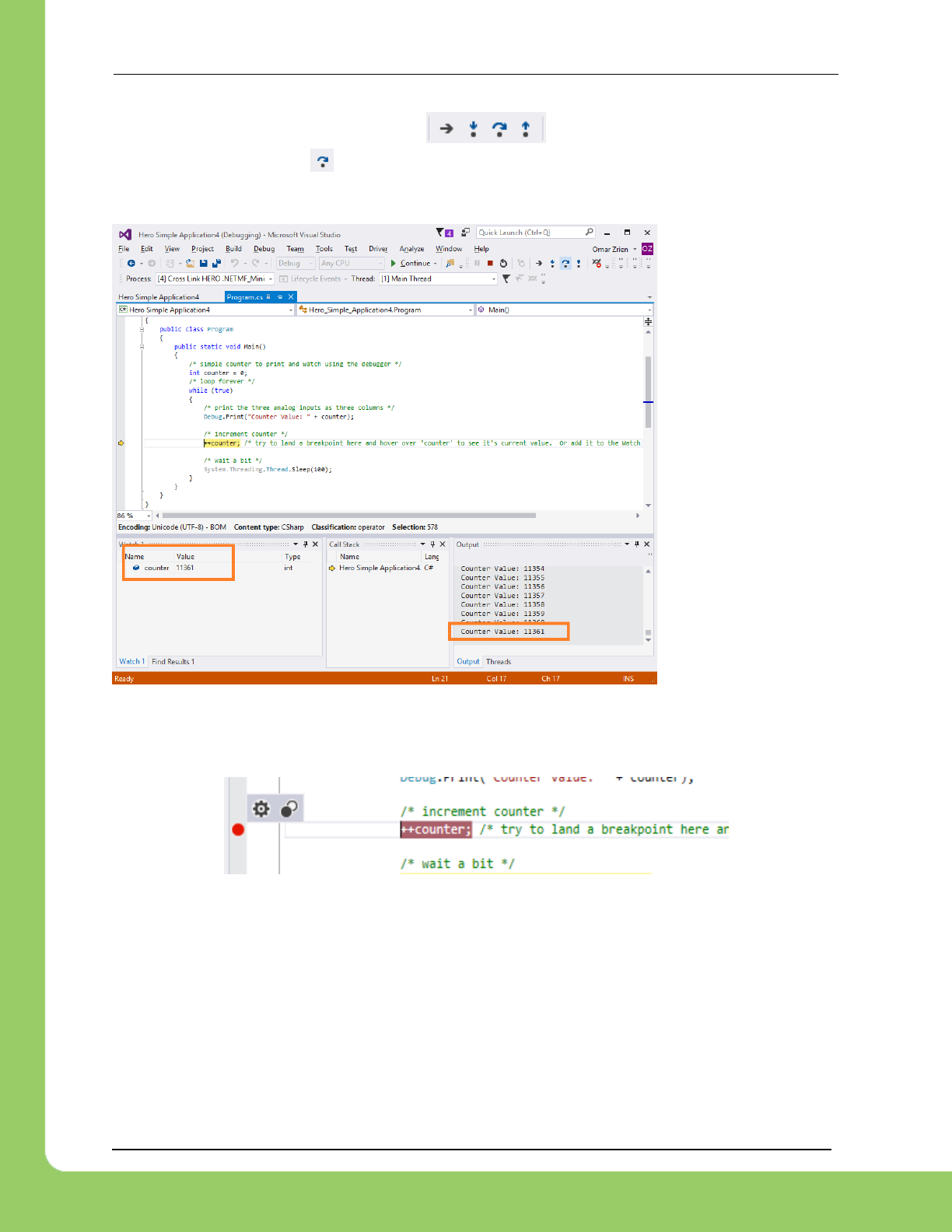Open the notifications flag showing 4
Image resolution: width=952 pixels, height=1232 pixels.
point(444,233)
